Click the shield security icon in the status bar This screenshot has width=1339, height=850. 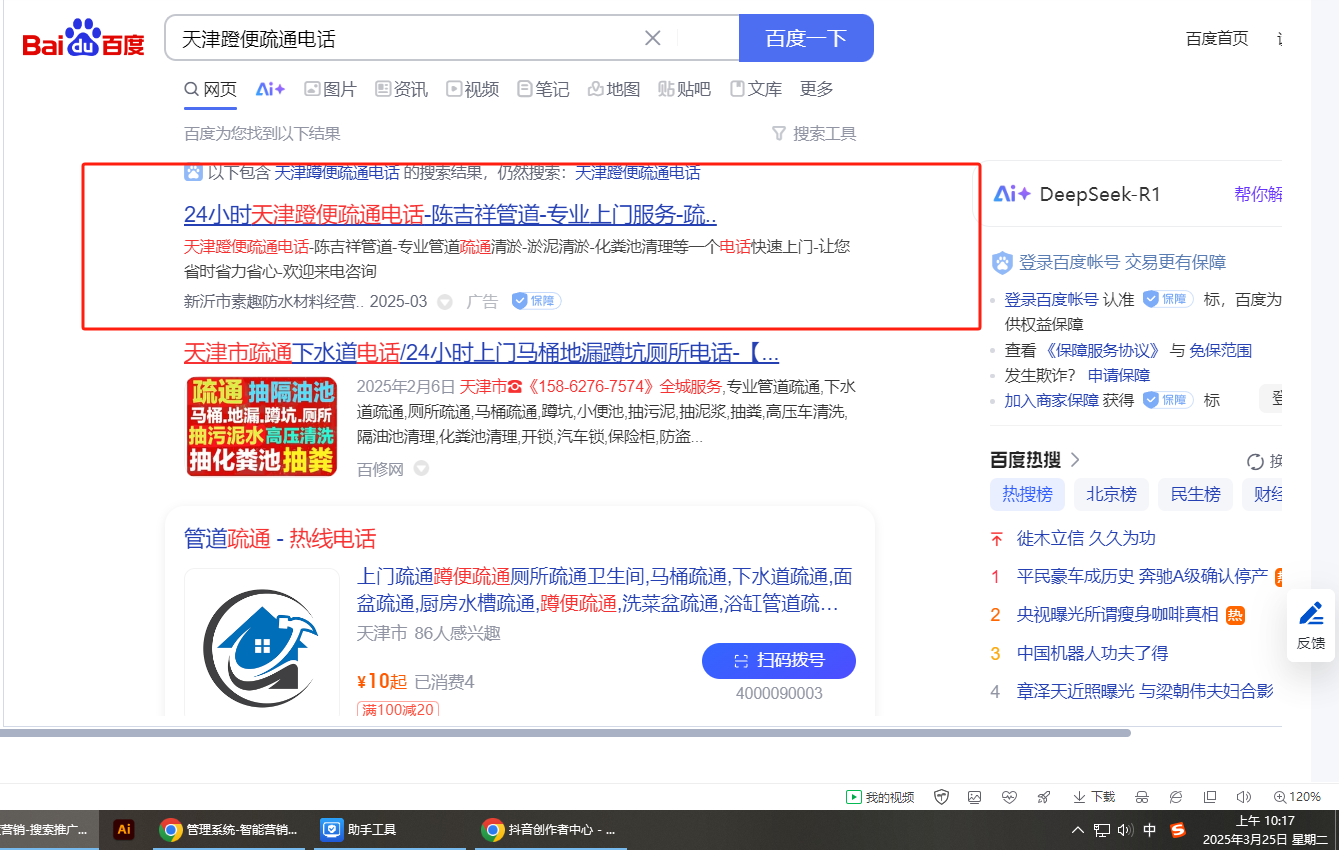coord(941,797)
